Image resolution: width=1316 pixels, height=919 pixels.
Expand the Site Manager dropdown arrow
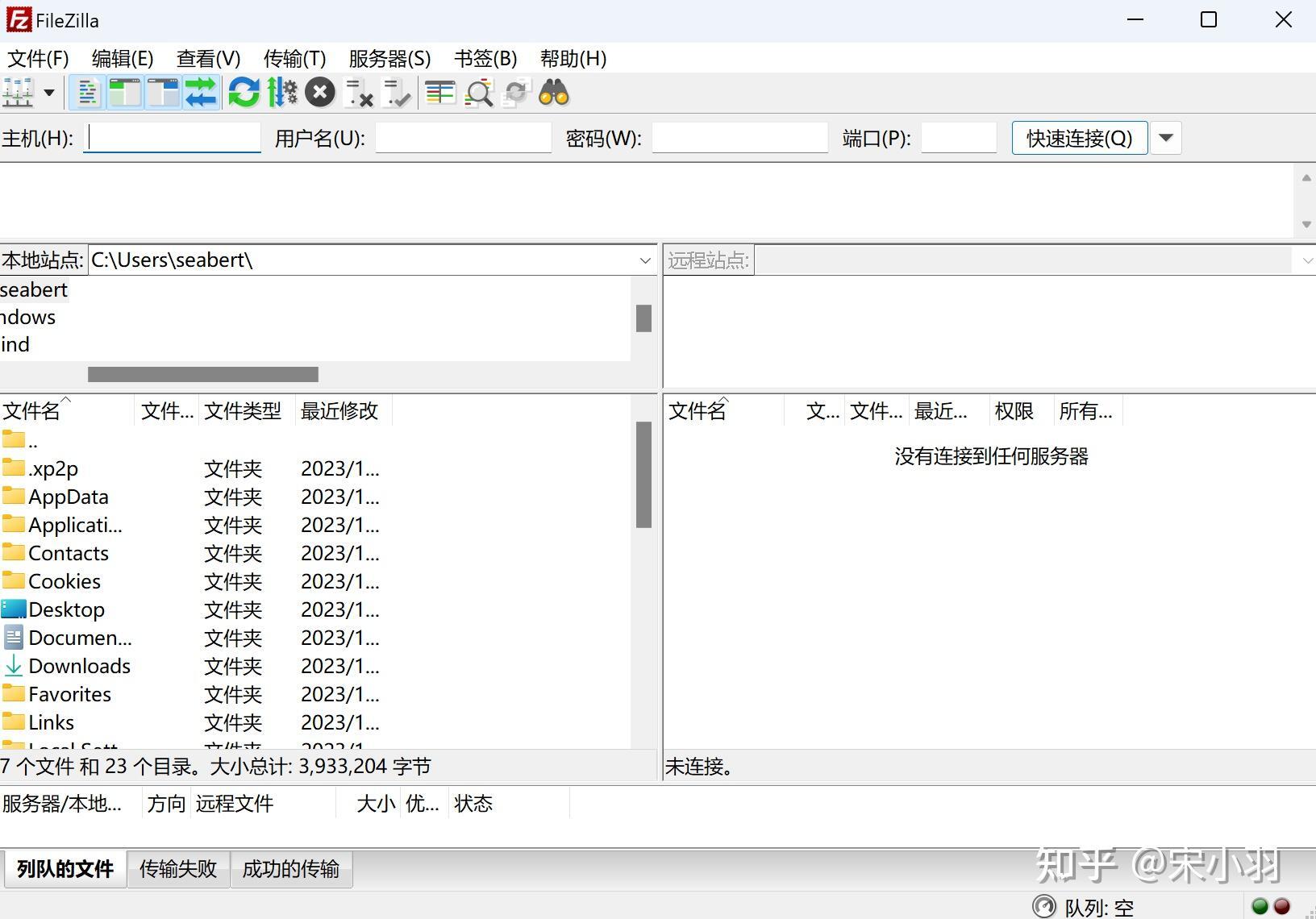tap(49, 93)
